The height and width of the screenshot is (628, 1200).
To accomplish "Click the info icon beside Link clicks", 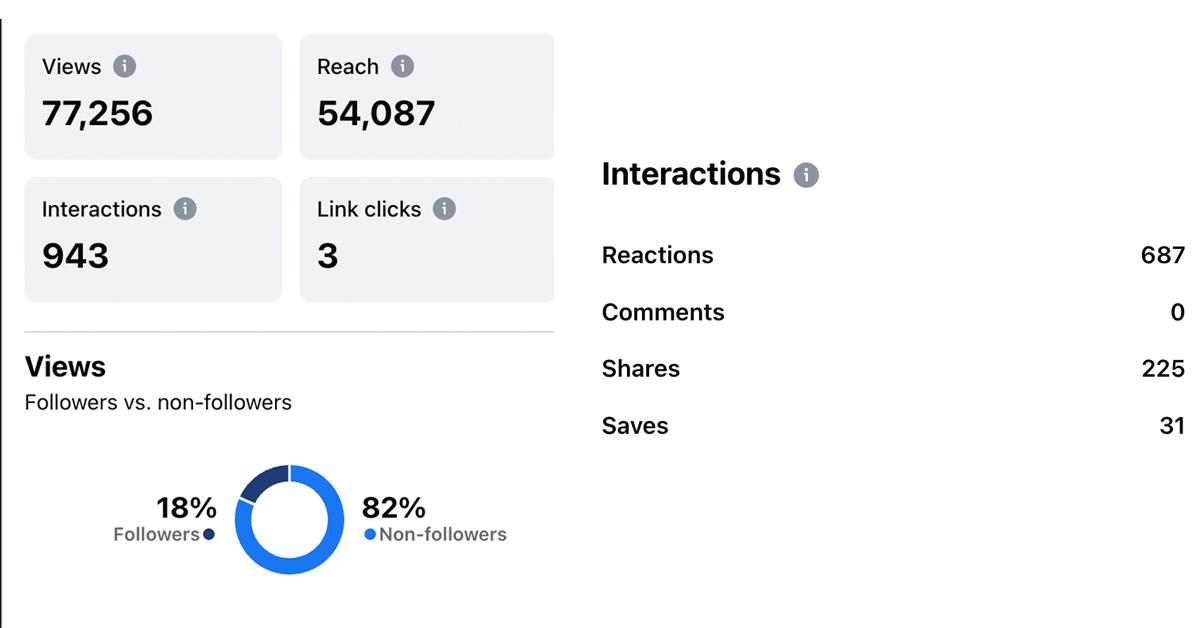I will [x=444, y=209].
